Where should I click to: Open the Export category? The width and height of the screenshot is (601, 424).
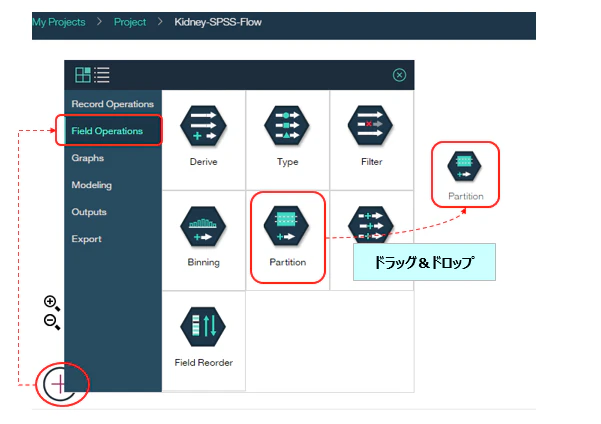113,239
